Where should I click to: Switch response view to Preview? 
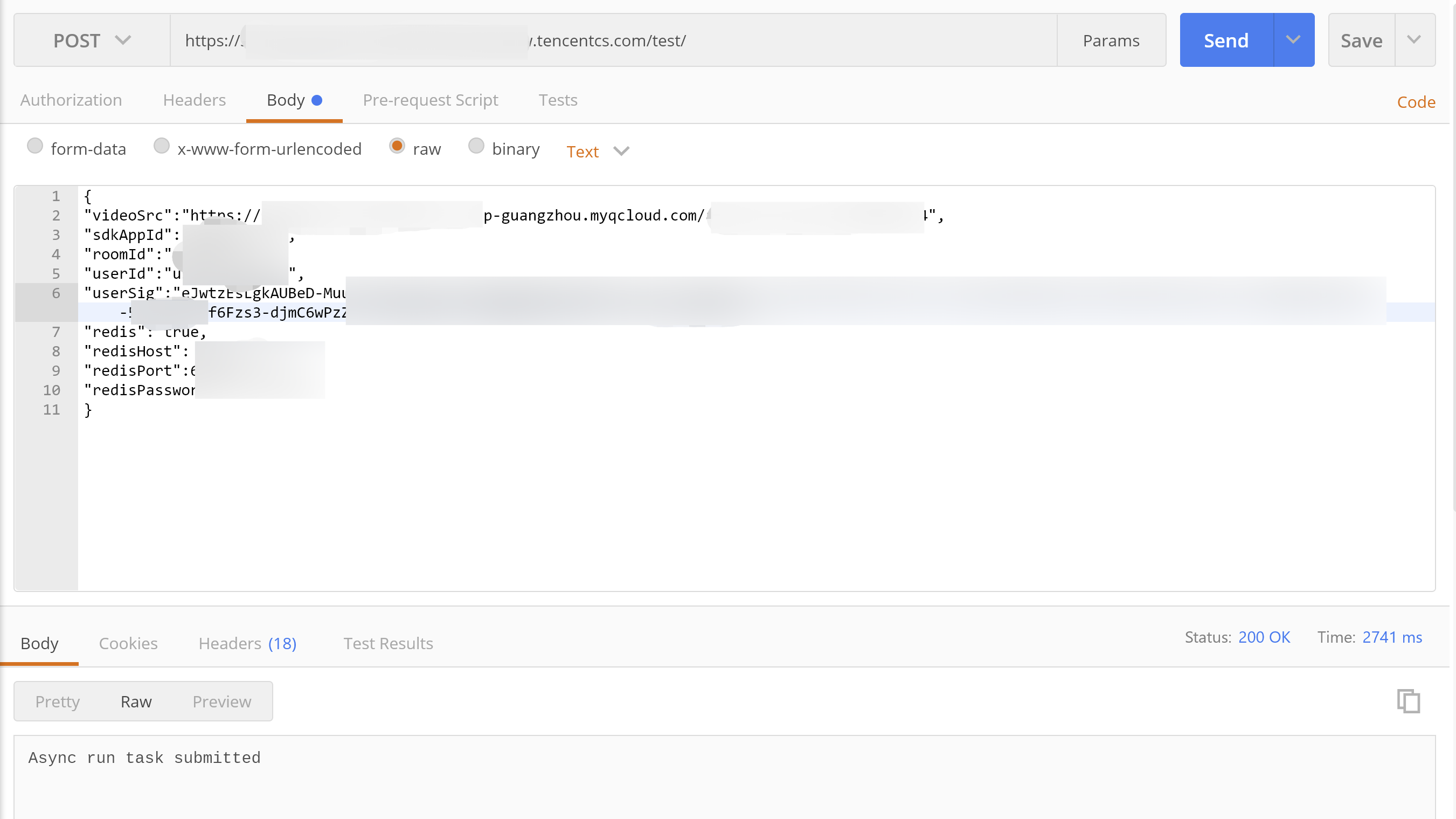point(222,701)
